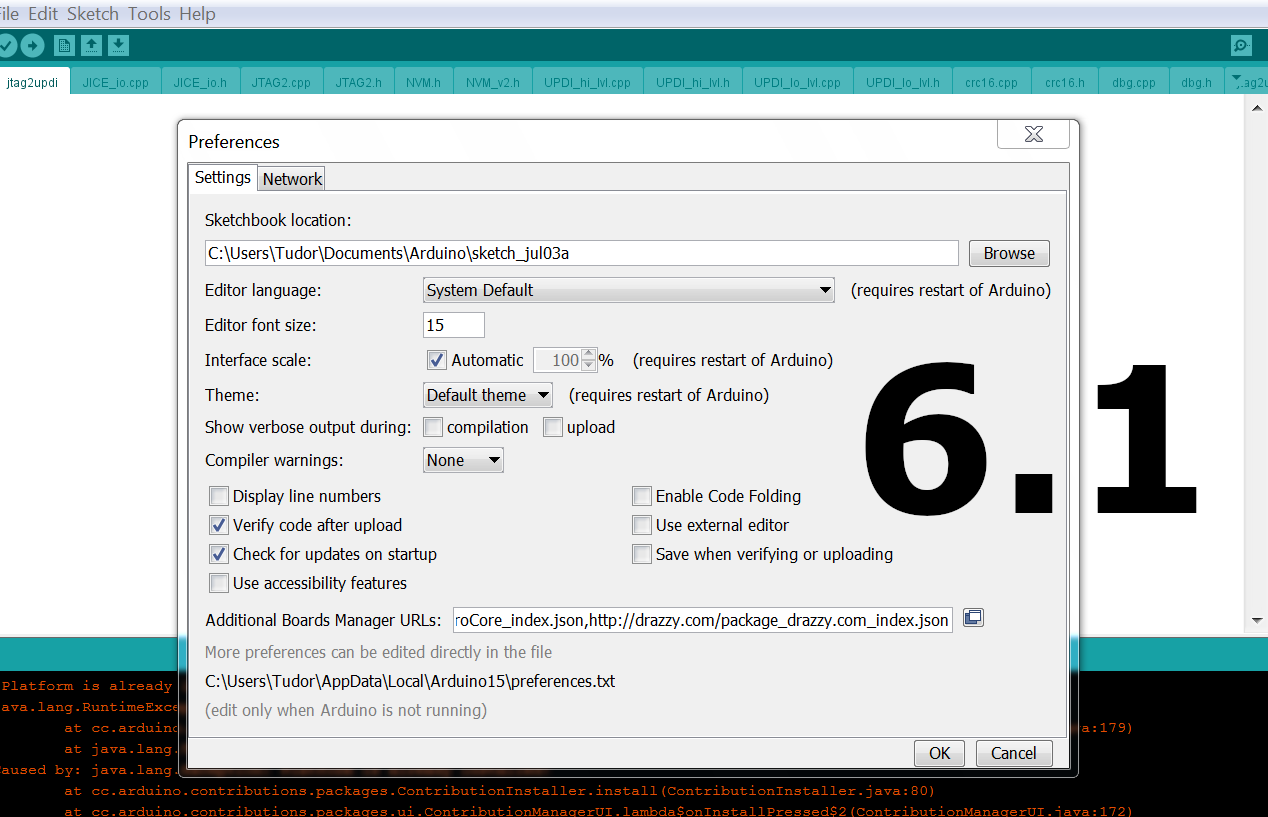Image resolution: width=1268 pixels, height=817 pixels.
Task: Open the File menu
Action: pyautogui.click(x=9, y=14)
